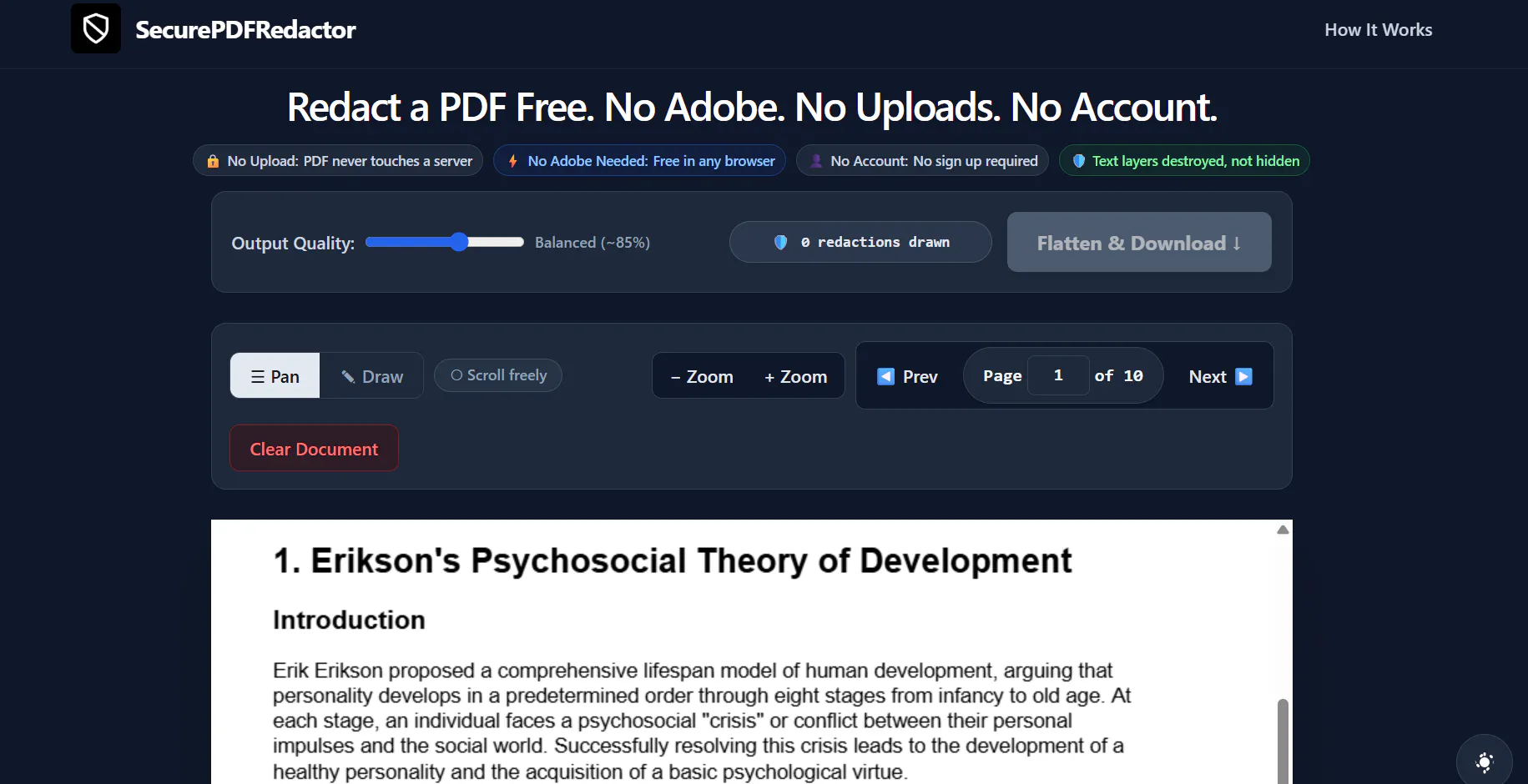The image size is (1528, 784).
Task: Click the shield icon in Text layers badge
Action: point(1078,161)
